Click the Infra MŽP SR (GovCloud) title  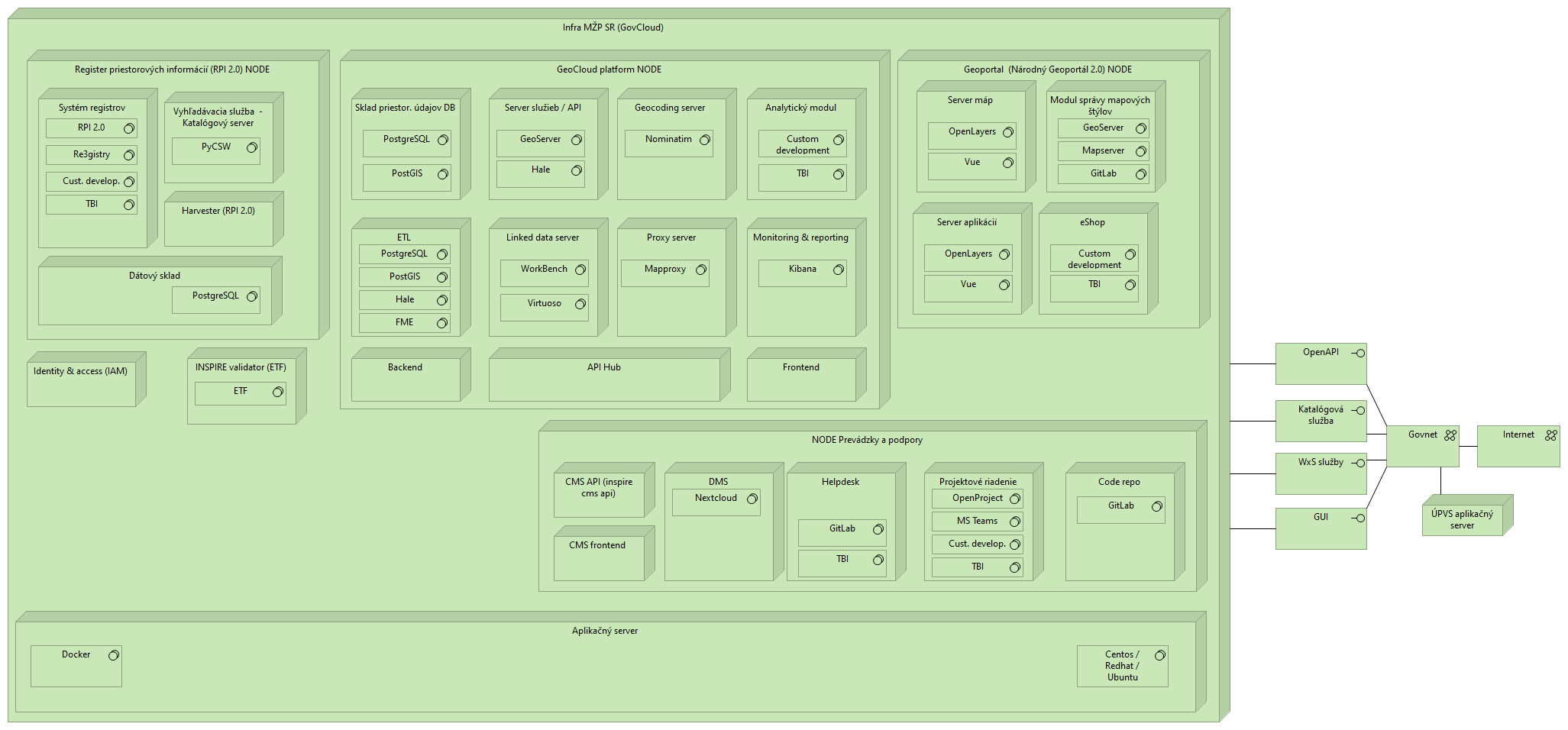point(613,27)
